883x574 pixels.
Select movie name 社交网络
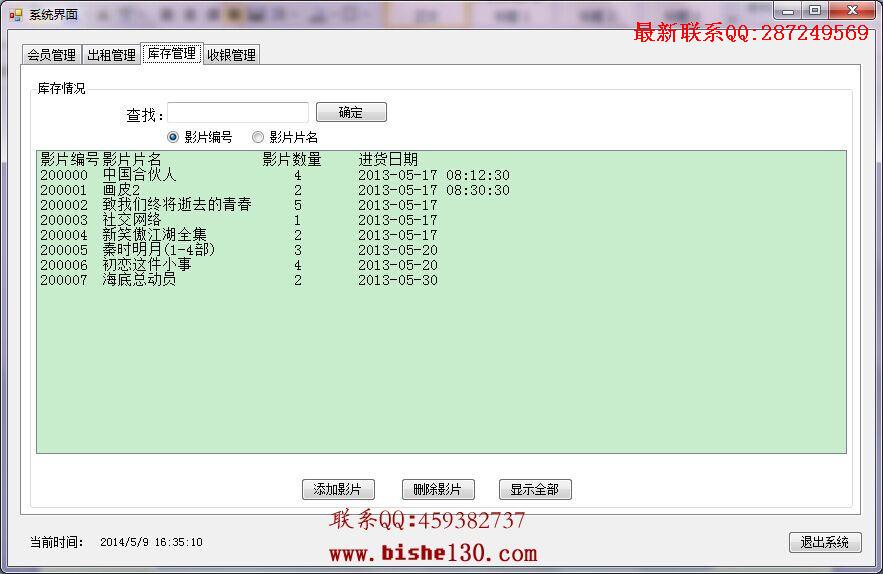pyautogui.click(x=131, y=220)
